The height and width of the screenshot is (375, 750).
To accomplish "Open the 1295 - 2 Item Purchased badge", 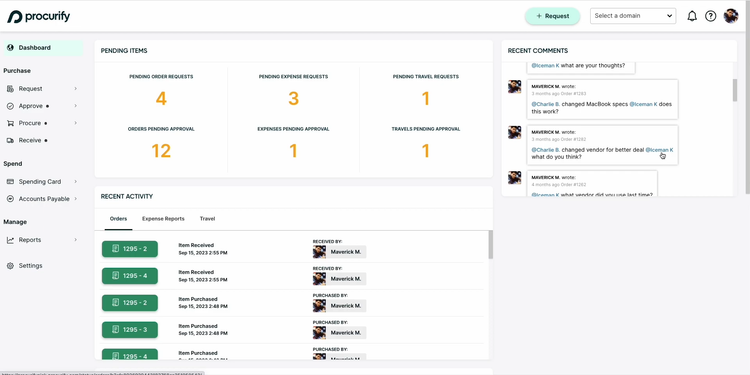I will point(130,303).
